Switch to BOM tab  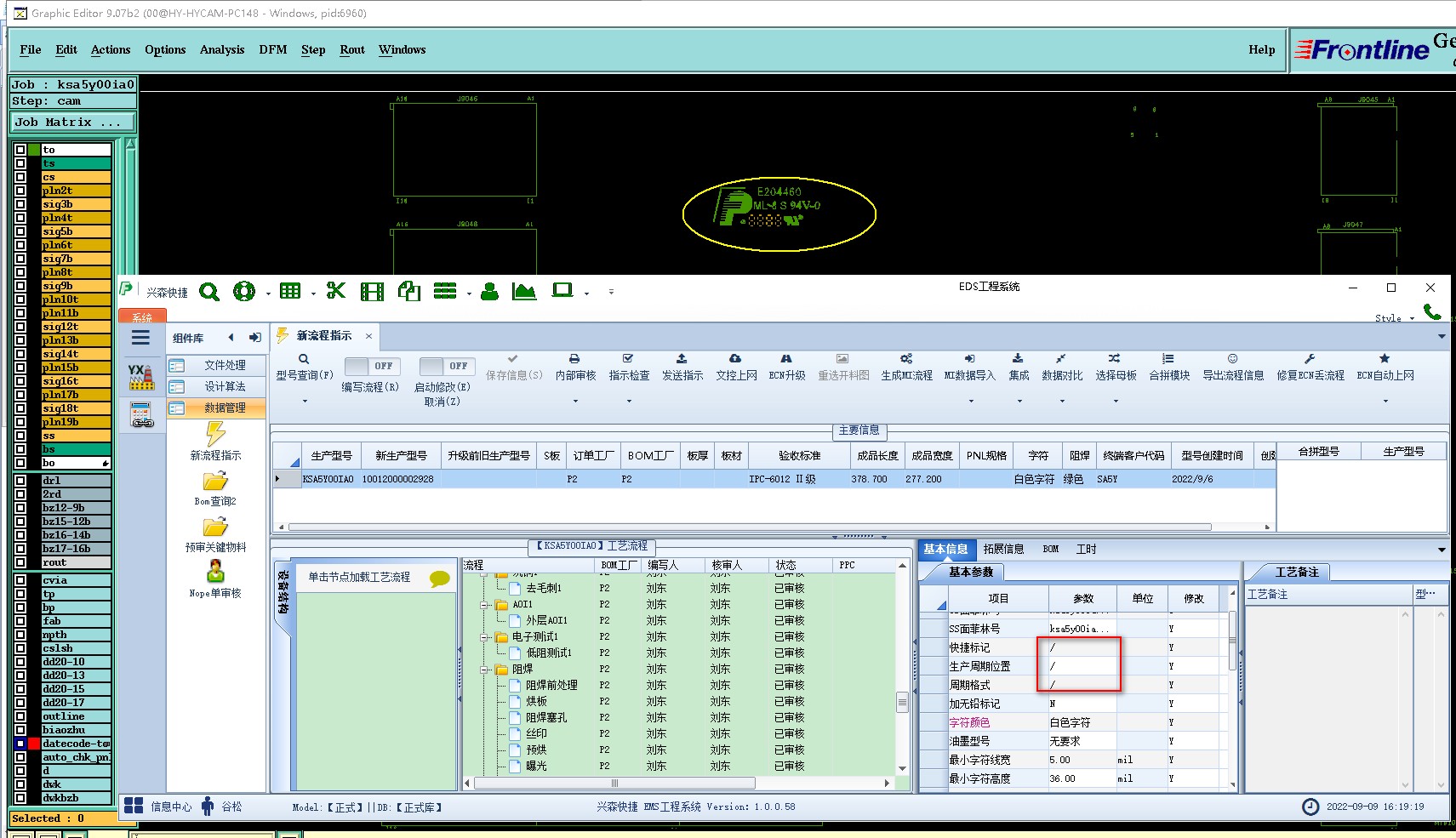(x=1051, y=549)
